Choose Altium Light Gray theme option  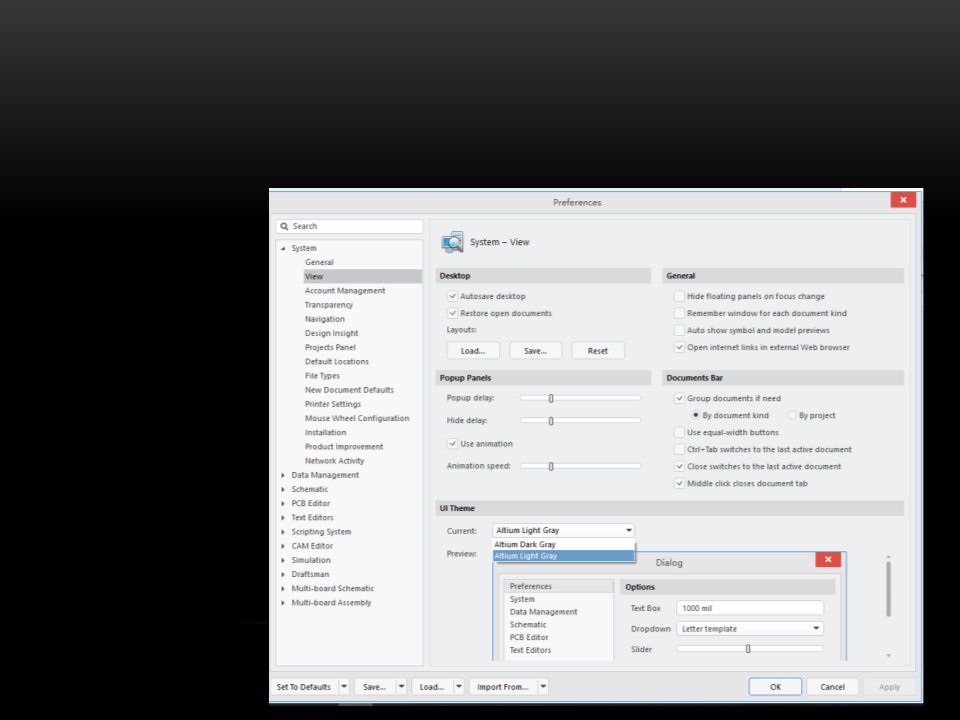563,556
